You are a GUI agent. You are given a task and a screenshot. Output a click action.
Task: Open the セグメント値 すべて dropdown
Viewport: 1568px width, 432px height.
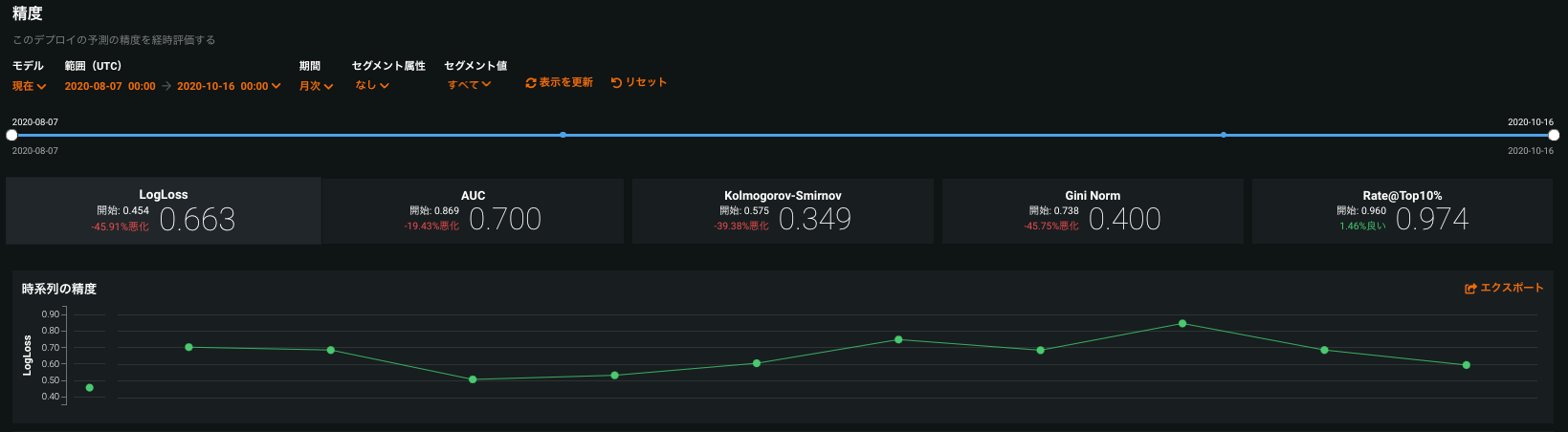point(469,84)
